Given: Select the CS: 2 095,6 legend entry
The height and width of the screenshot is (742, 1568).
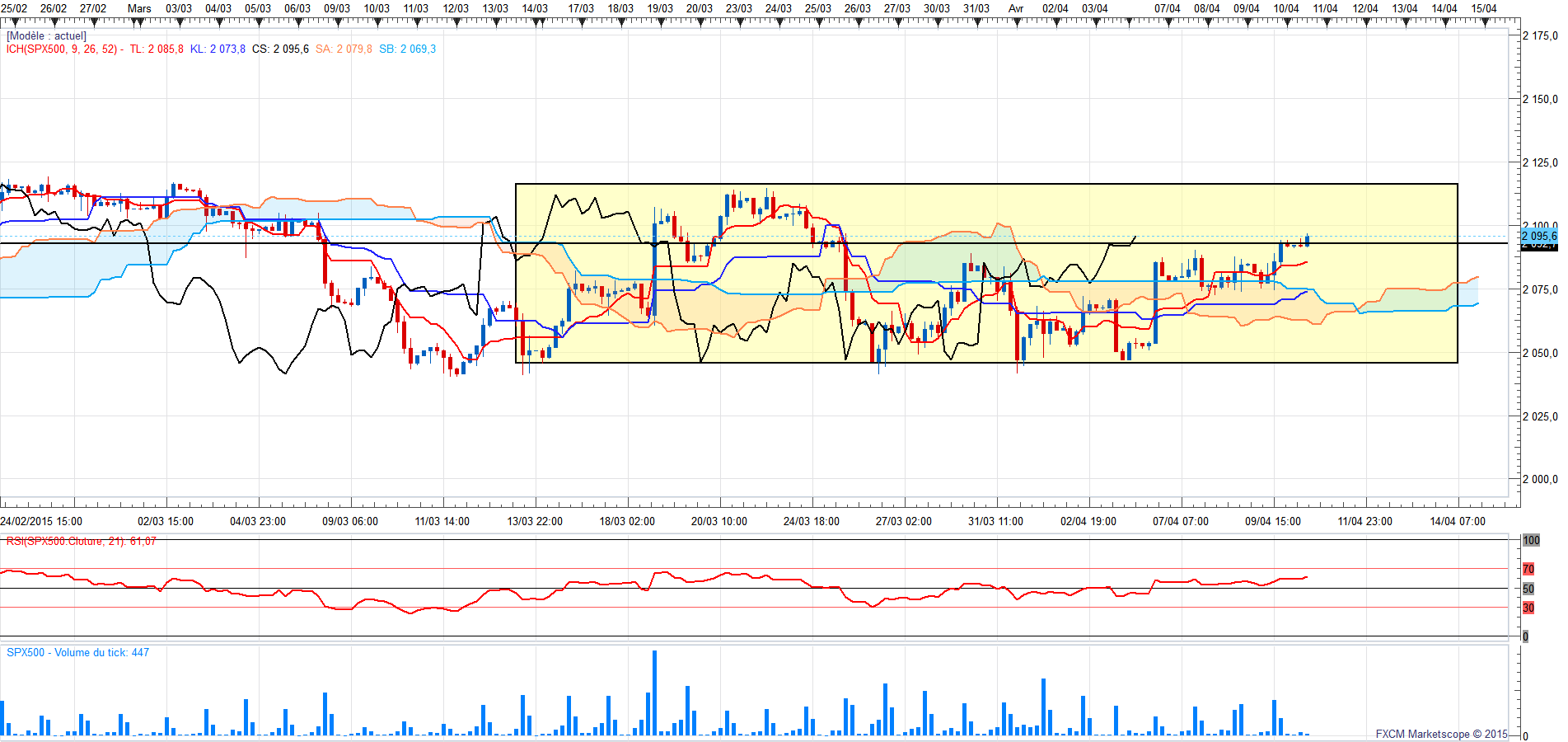Looking at the screenshot, I should point(280,49).
